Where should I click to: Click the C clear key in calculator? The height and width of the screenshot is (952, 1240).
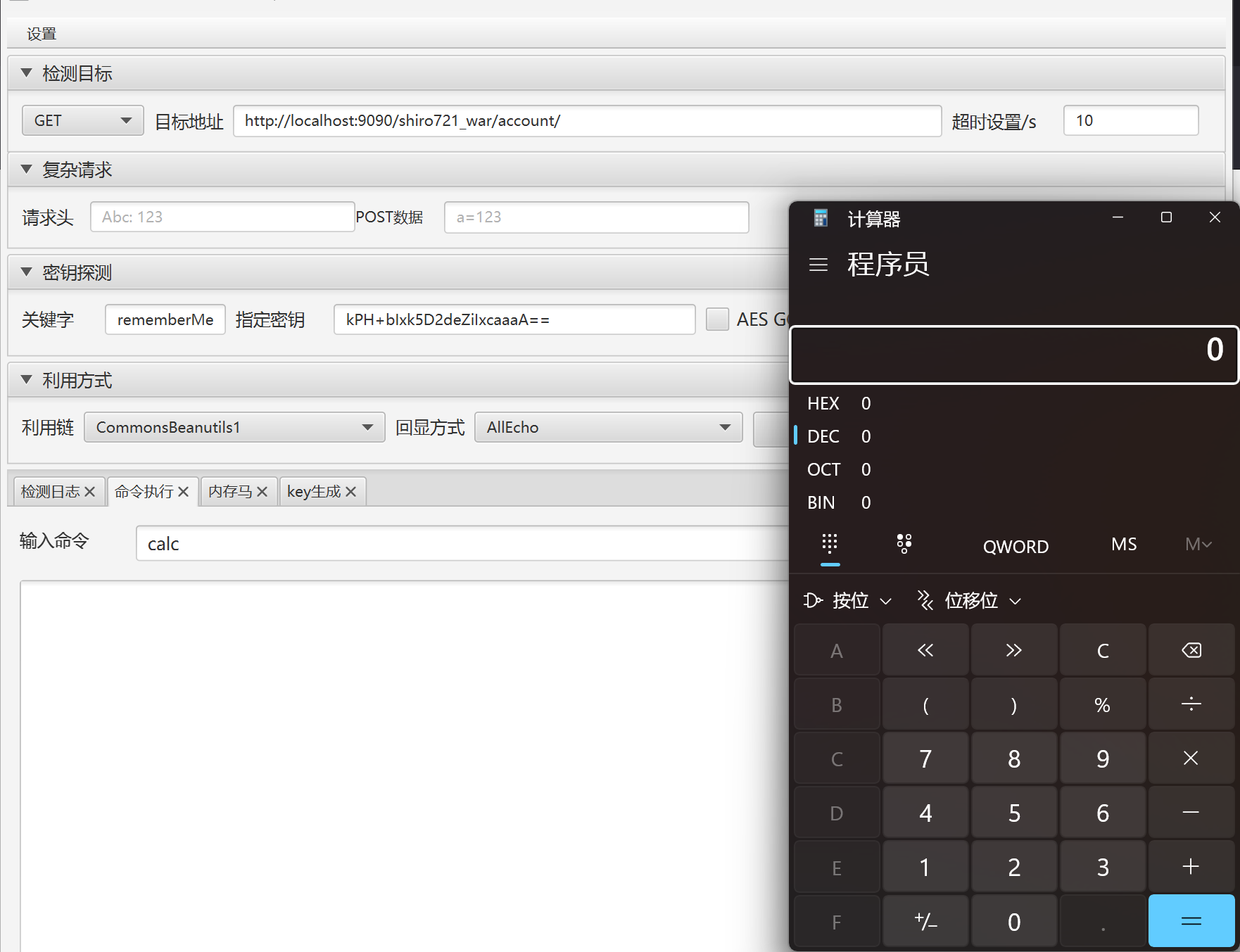pyautogui.click(x=1103, y=650)
